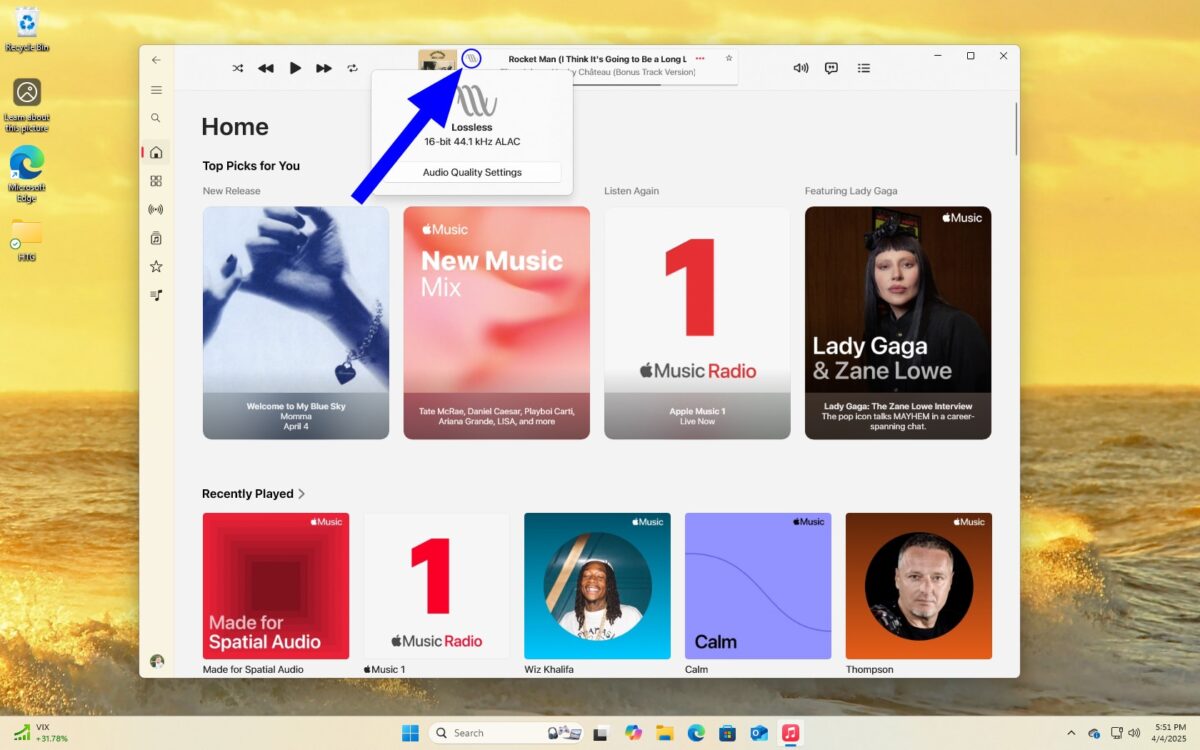The width and height of the screenshot is (1200, 750).
Task: Go back with the arrow button
Action: (x=156, y=60)
